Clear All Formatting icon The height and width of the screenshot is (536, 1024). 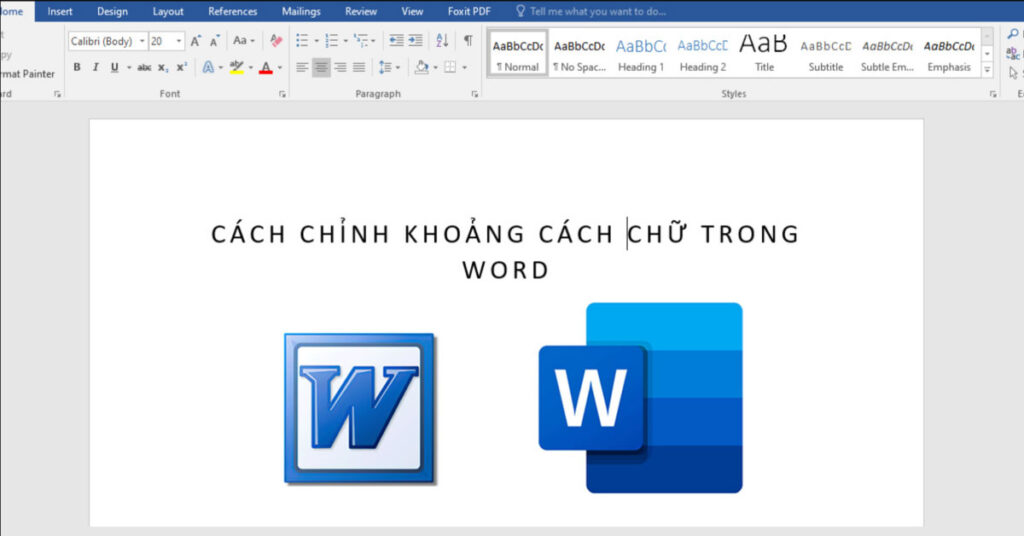tap(276, 40)
